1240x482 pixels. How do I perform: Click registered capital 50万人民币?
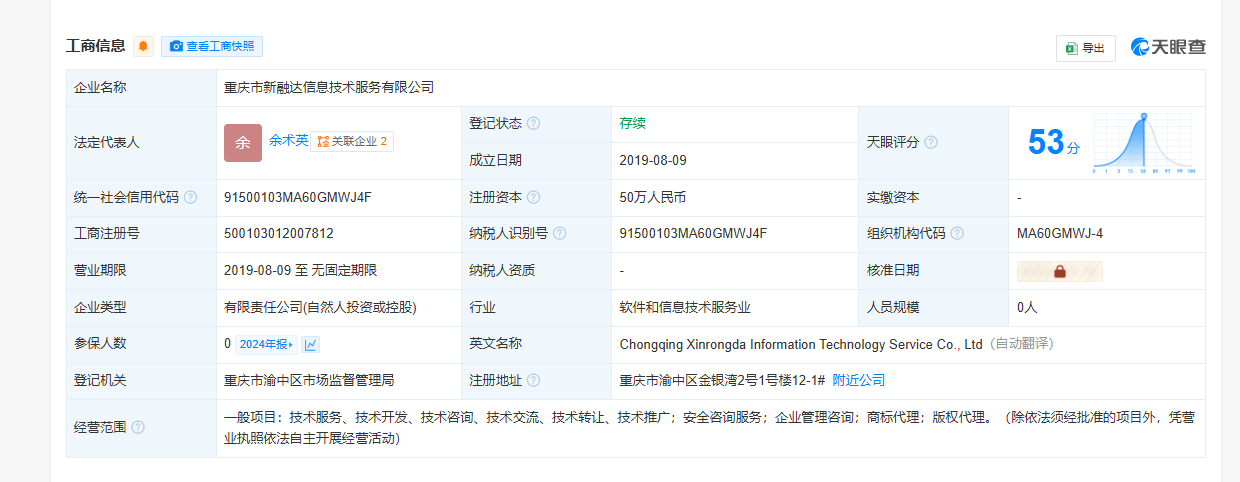tap(653, 198)
